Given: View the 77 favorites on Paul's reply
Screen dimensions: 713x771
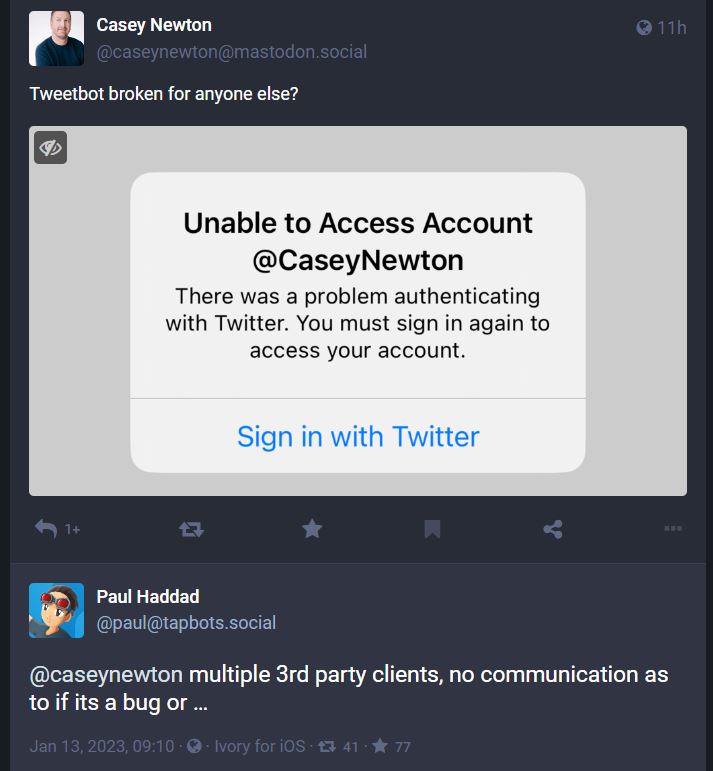Looking at the screenshot, I should pos(394,746).
